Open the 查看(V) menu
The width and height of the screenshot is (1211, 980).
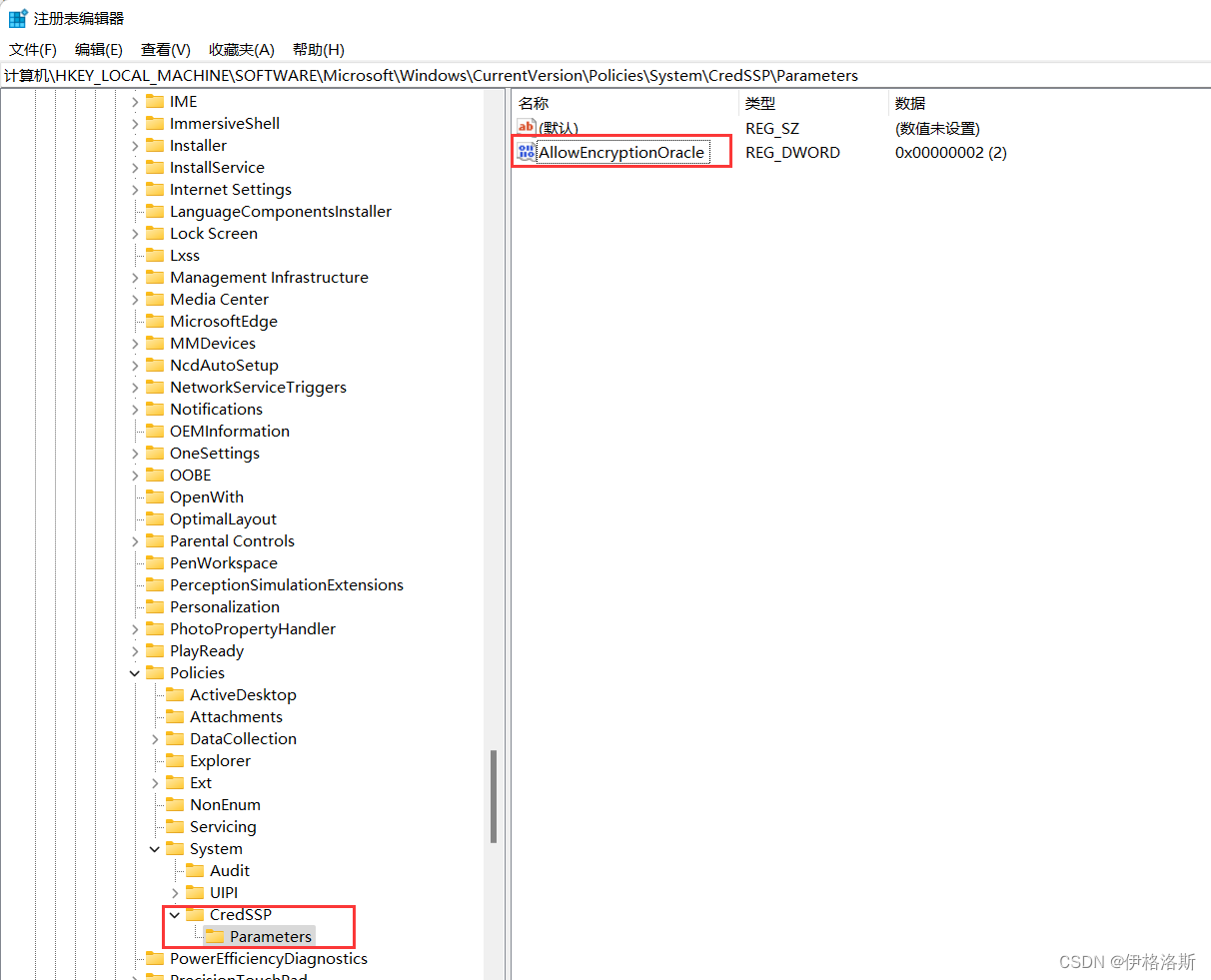[x=166, y=49]
